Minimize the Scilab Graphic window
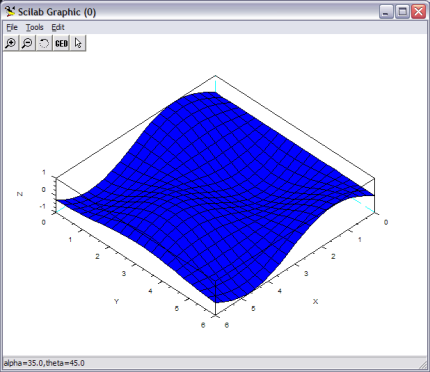 (386, 12)
